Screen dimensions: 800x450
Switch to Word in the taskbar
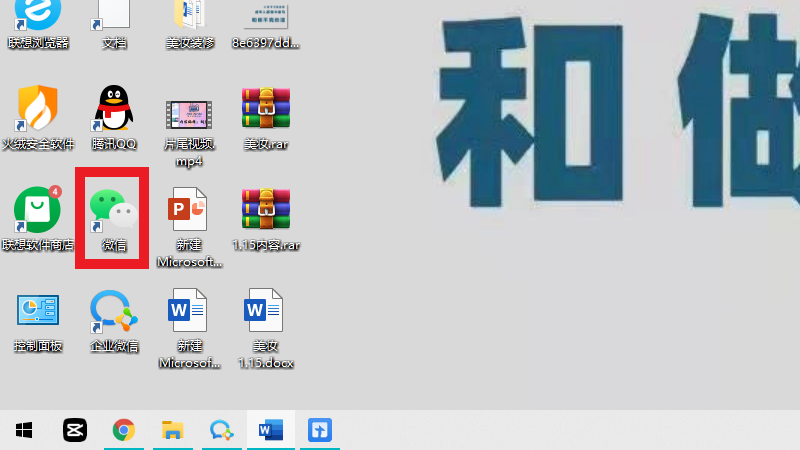coord(270,431)
